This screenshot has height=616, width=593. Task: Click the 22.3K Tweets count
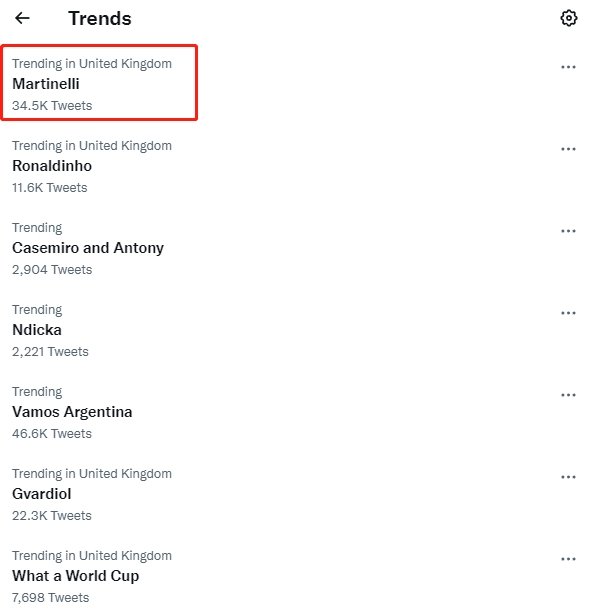tap(51, 516)
